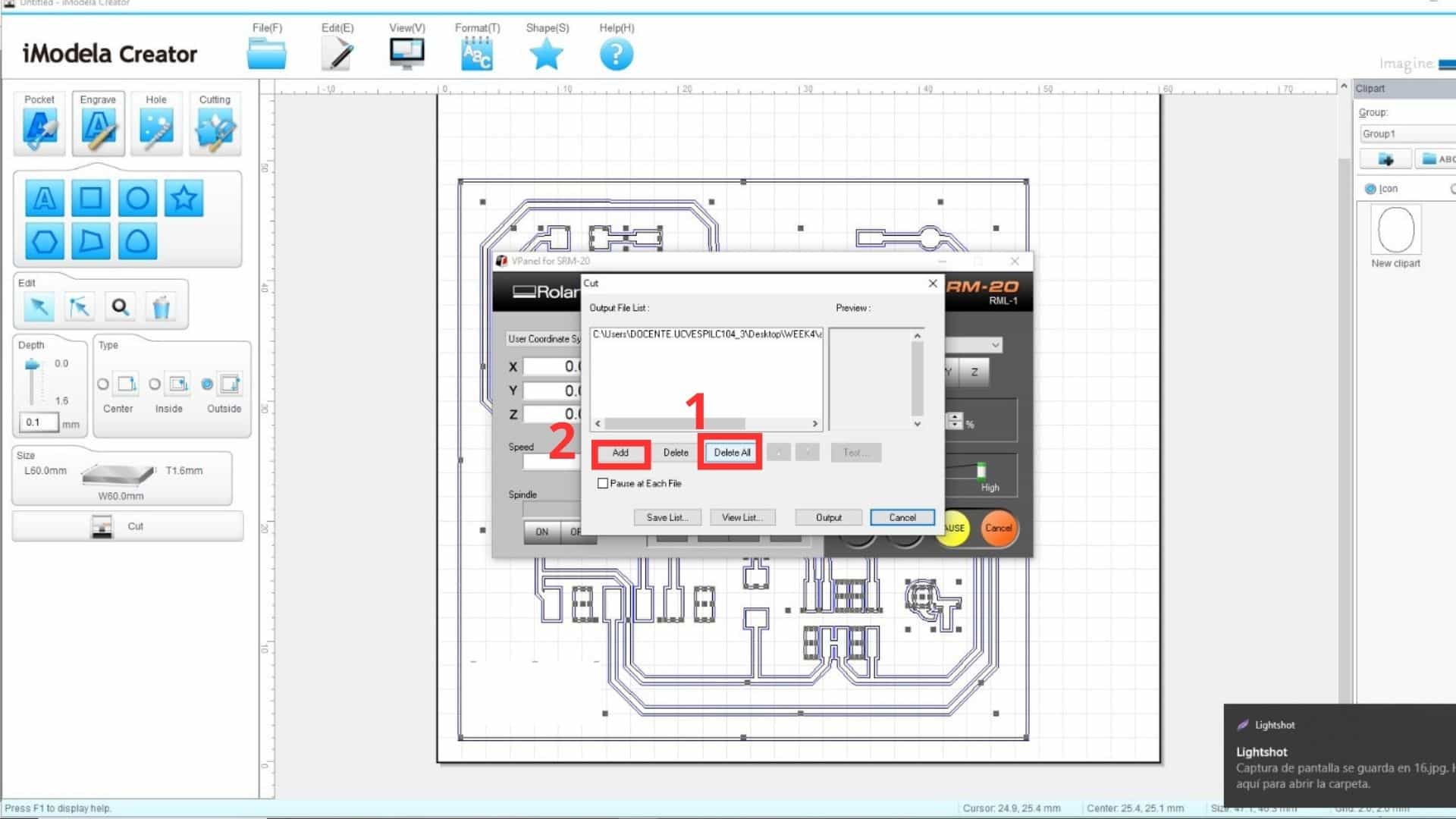Viewport: 1456px width, 819px height.
Task: Click Delete All in Cut dialog
Action: 732,453
